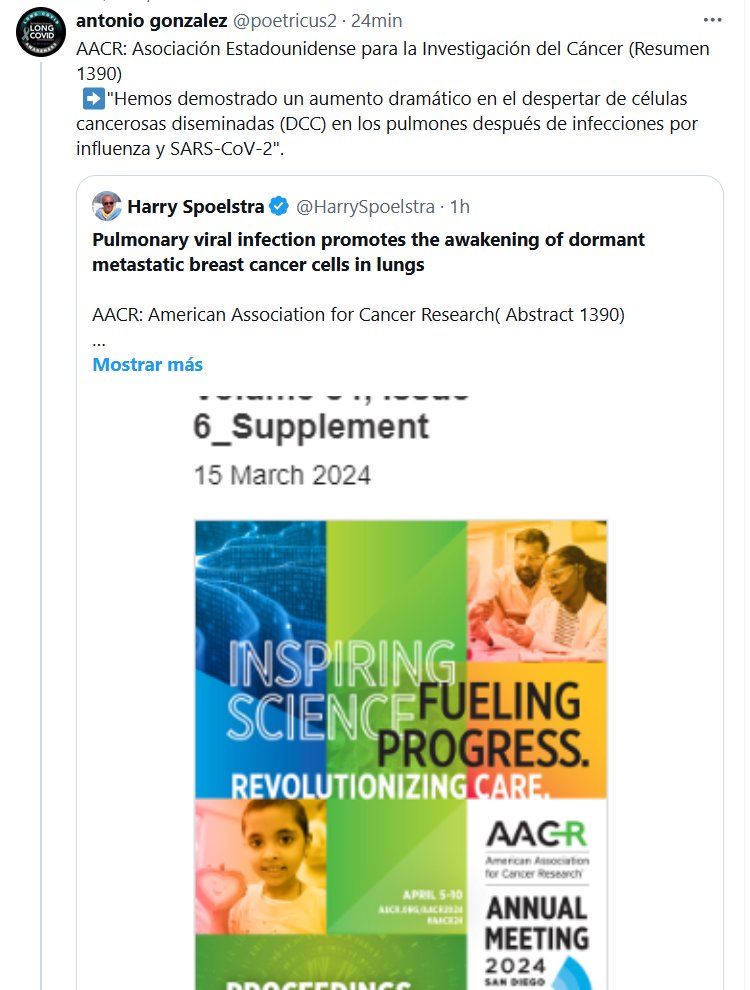The height and width of the screenshot is (990, 750).
Task: Click the blue arrow emoji in tweet
Action: (x=93, y=99)
